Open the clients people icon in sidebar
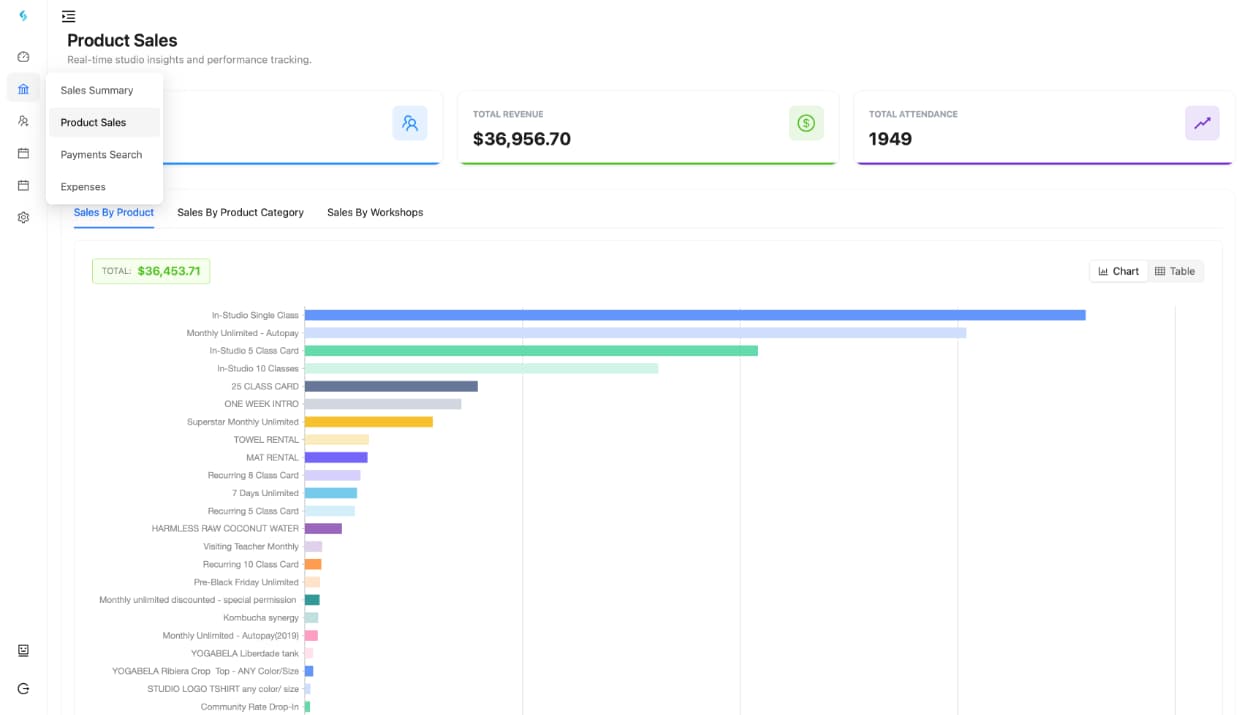 point(23,121)
